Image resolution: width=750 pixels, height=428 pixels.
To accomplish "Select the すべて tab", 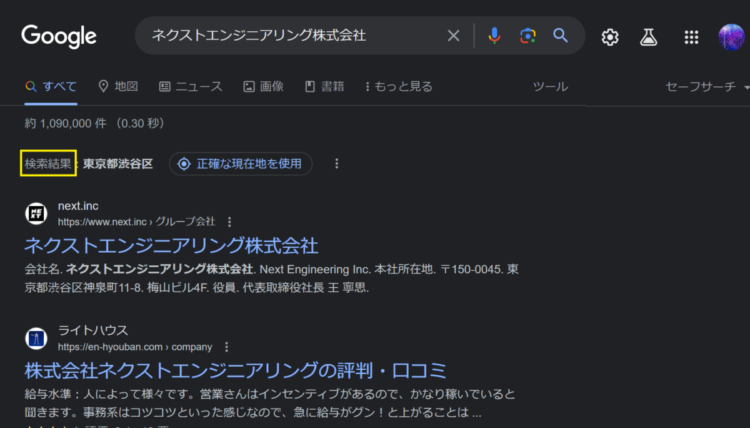I will (x=51, y=87).
